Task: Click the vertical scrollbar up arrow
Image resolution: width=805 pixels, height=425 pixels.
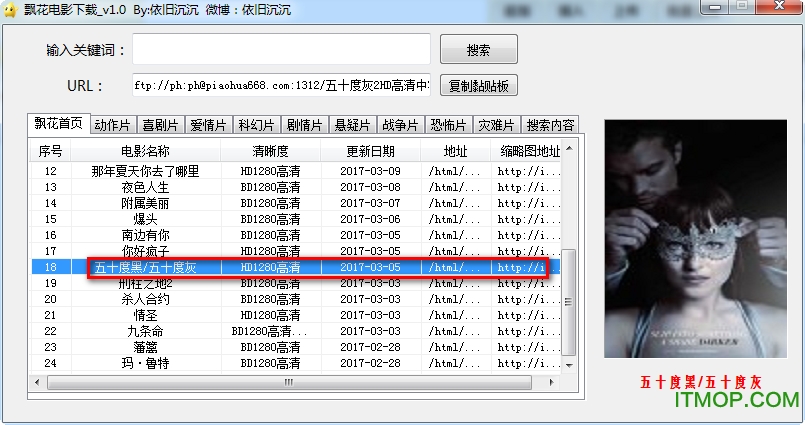Action: click(x=569, y=148)
